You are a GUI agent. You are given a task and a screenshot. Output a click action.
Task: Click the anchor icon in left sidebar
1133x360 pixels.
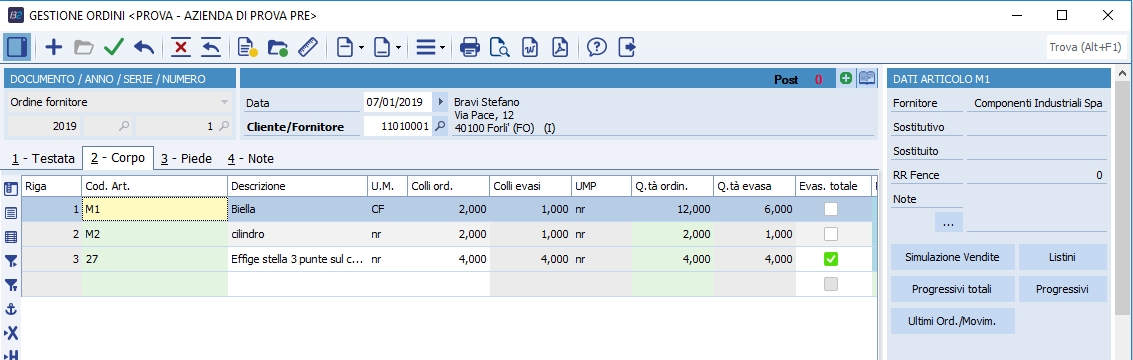pyautogui.click(x=11, y=309)
